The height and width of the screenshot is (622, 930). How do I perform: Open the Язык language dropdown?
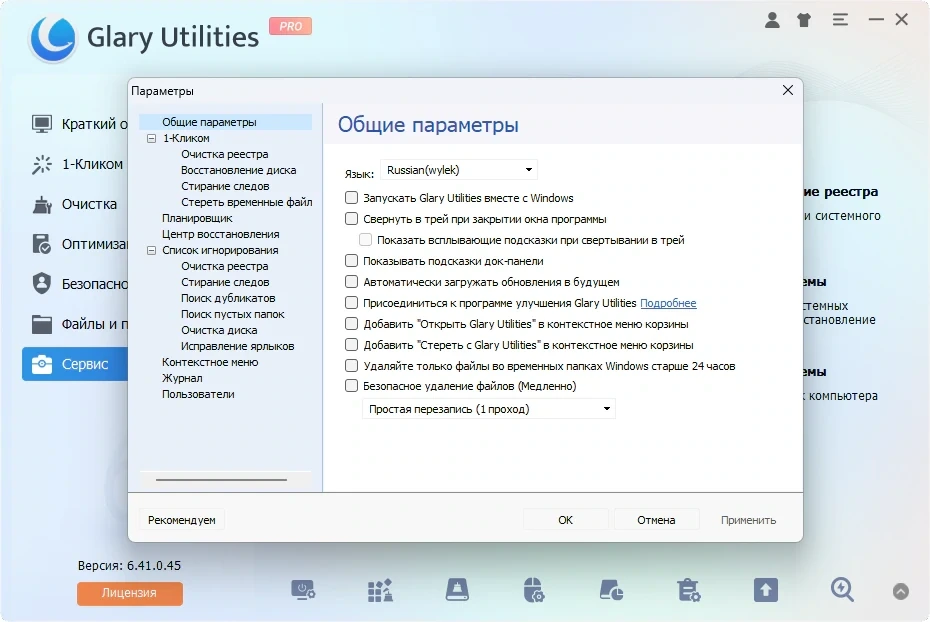click(458, 170)
